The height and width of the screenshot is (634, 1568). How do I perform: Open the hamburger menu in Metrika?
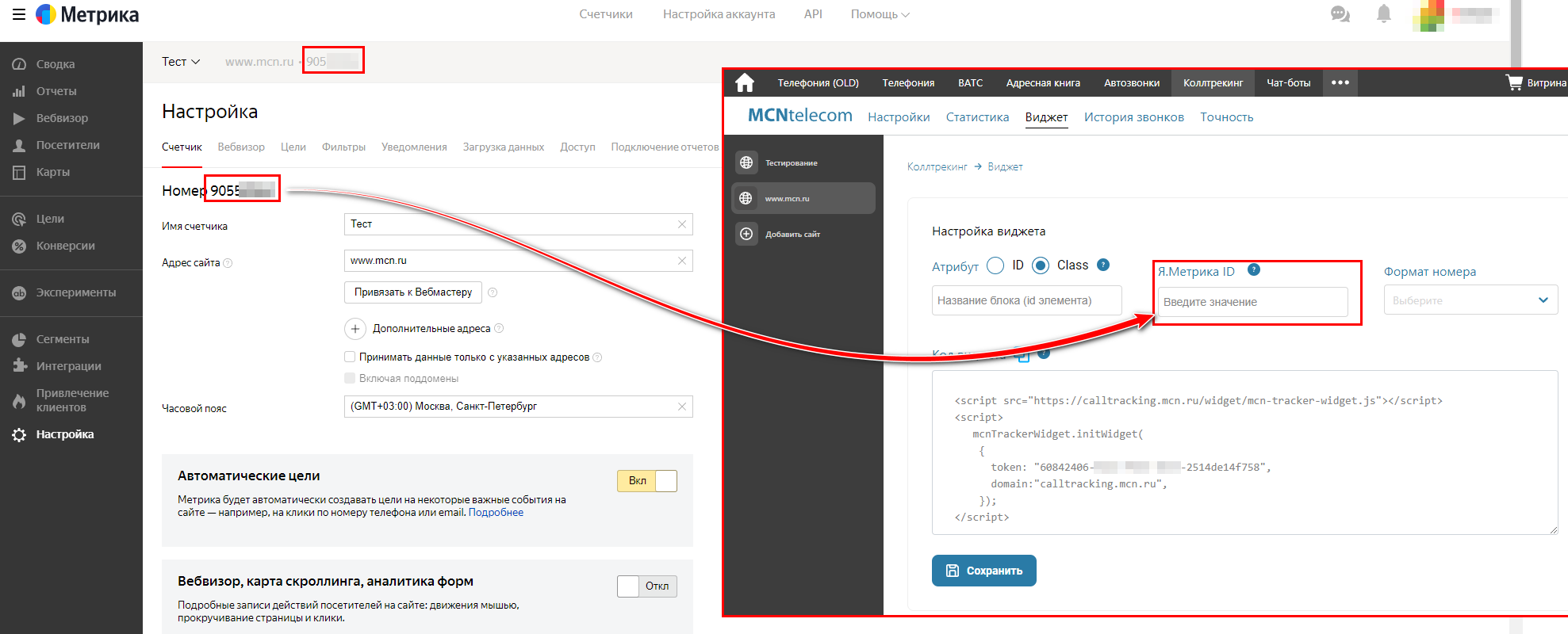(19, 14)
